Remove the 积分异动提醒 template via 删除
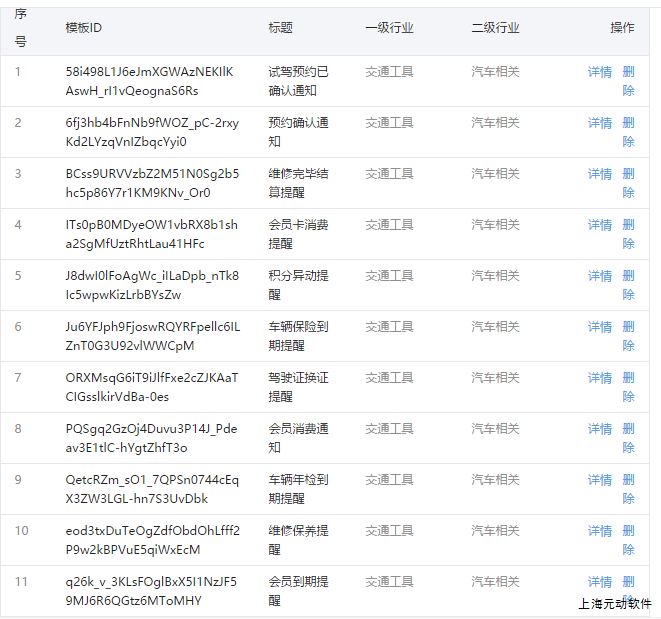Image resolution: width=661 pixels, height=619 pixels. click(x=628, y=284)
